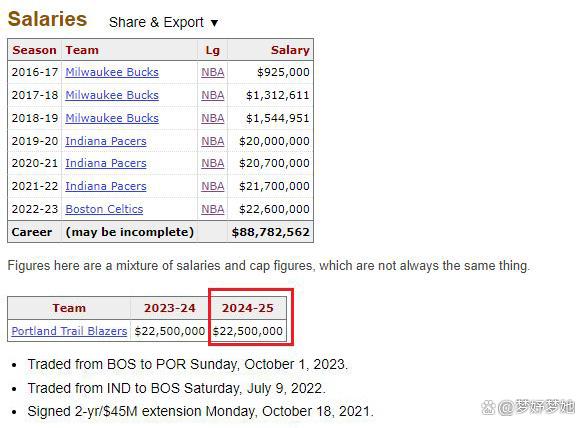587x428 pixels.
Task: Open the Share & Export dropdown
Action: click(x=163, y=22)
